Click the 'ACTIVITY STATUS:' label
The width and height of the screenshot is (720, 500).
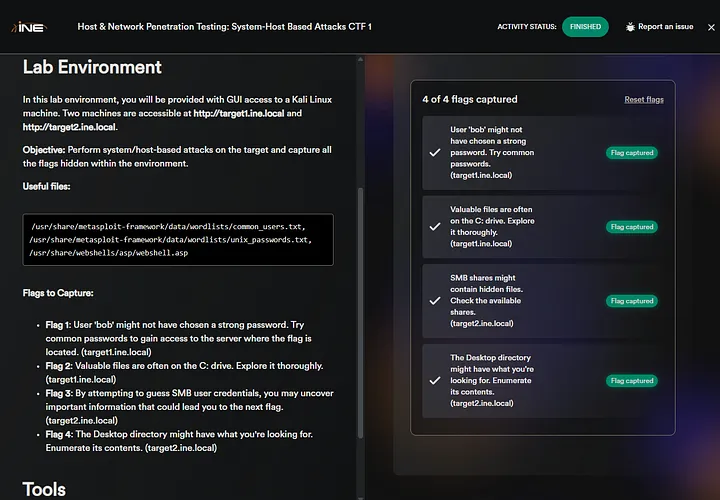(x=527, y=27)
